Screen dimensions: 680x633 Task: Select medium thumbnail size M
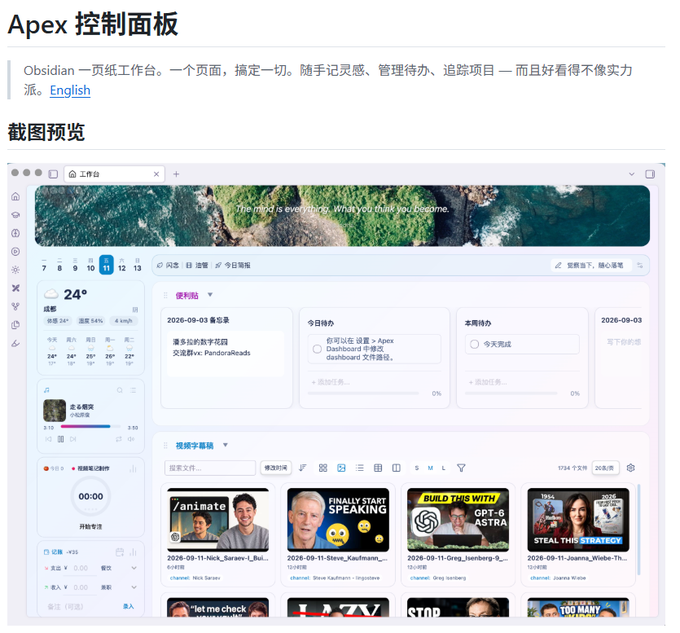[x=430, y=468]
